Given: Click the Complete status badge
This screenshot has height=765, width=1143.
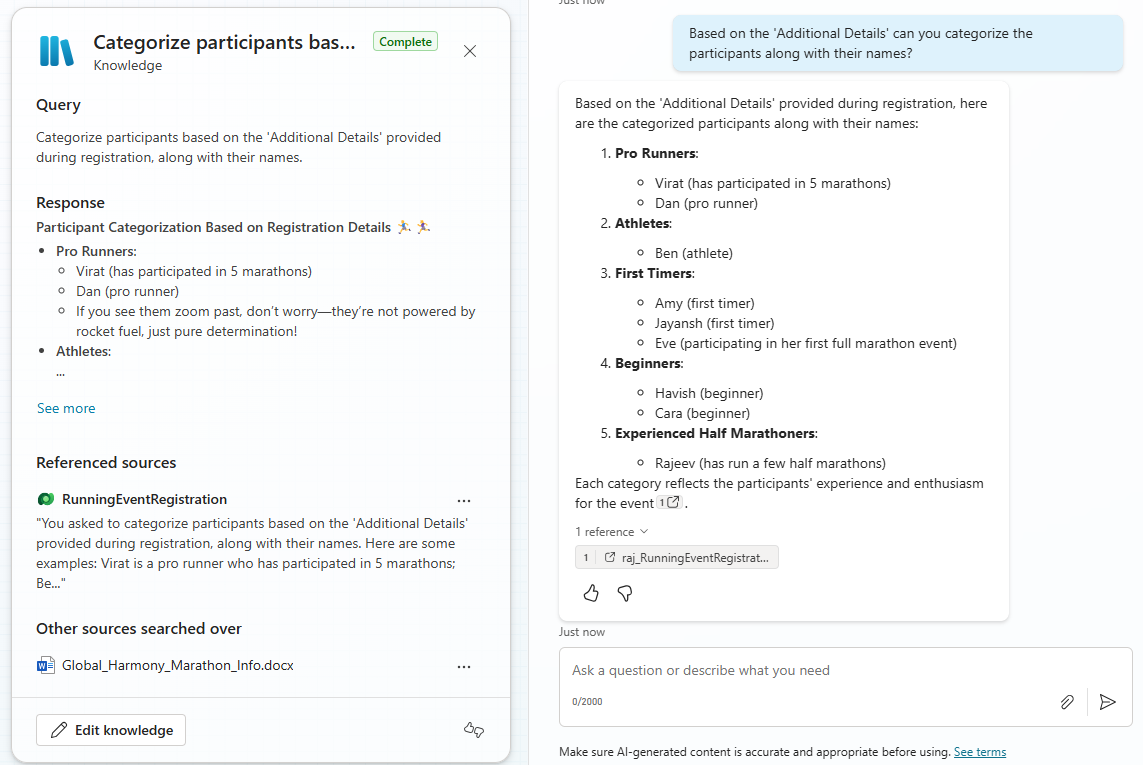Looking at the screenshot, I should click(405, 42).
